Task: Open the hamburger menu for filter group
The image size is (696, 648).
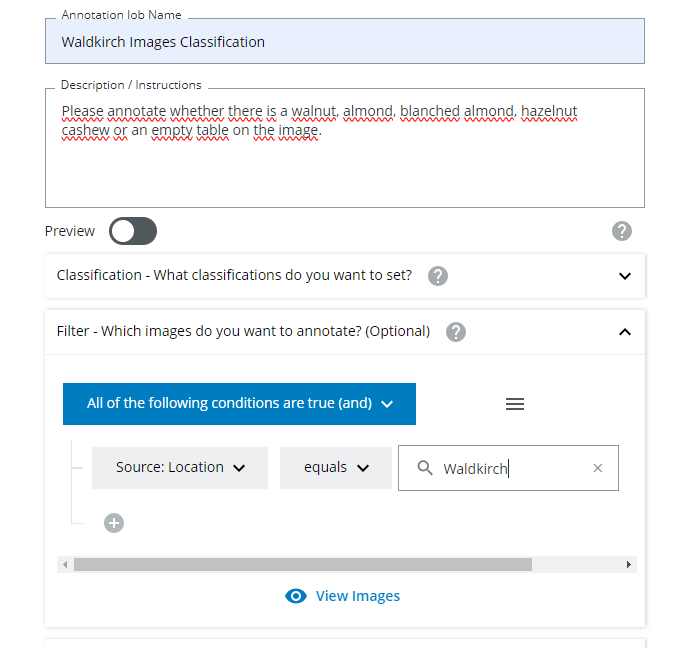Action: [515, 404]
